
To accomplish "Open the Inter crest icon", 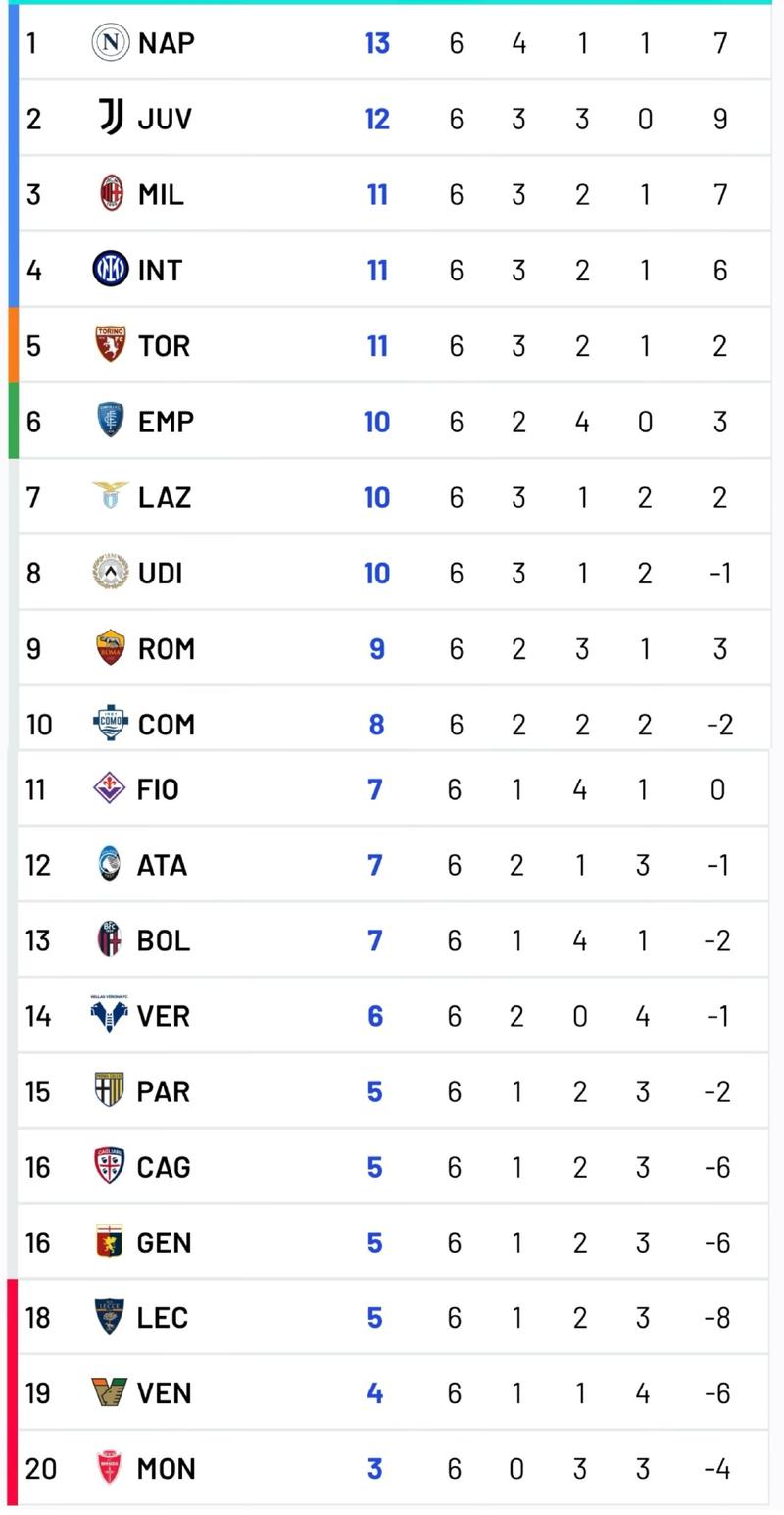I will click(110, 269).
